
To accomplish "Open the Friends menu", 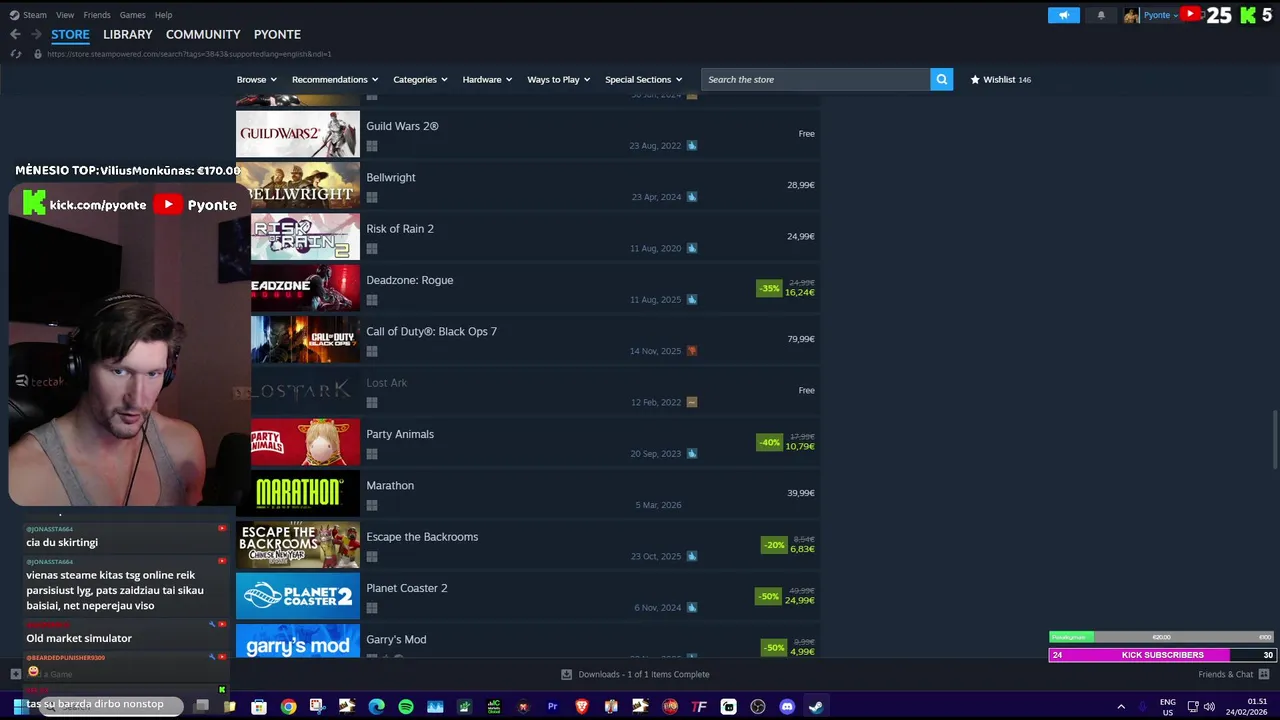I will click(x=97, y=15).
